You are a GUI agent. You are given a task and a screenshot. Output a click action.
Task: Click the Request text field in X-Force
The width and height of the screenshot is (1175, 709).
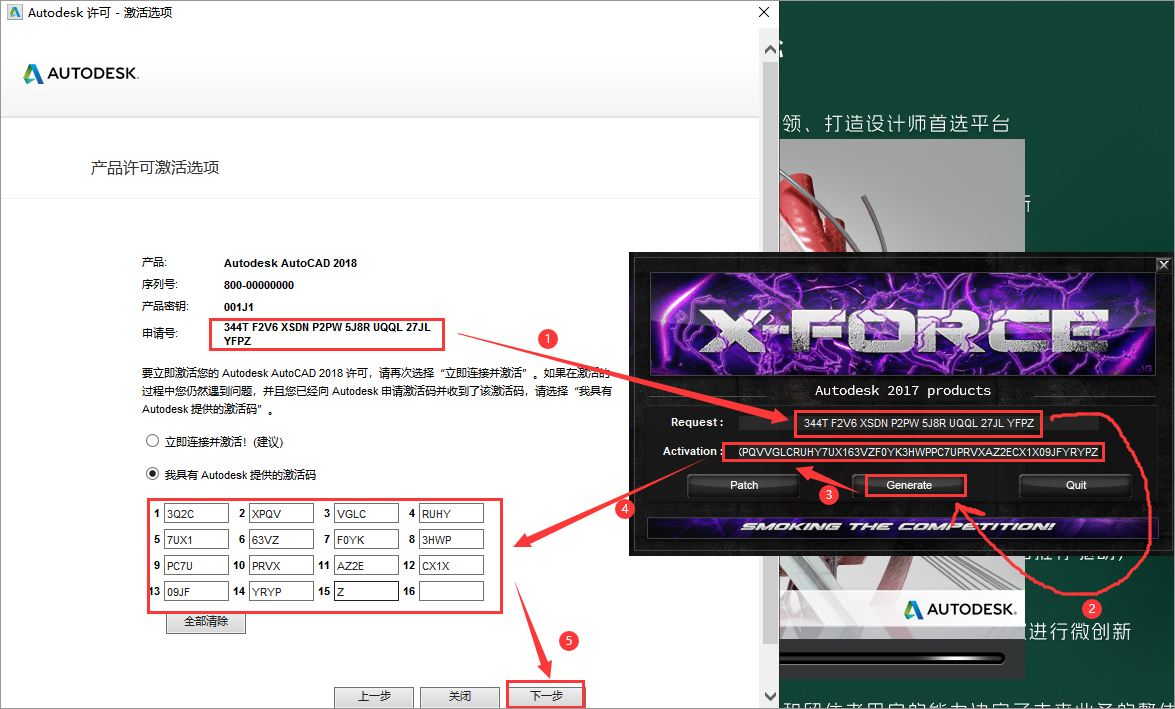click(x=919, y=423)
